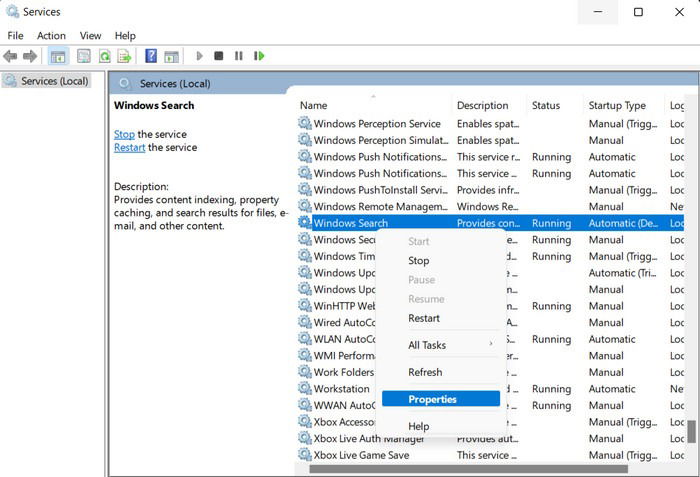700x477 pixels.
Task: Click gear icon of Windows Perception Service
Action: tap(305, 123)
